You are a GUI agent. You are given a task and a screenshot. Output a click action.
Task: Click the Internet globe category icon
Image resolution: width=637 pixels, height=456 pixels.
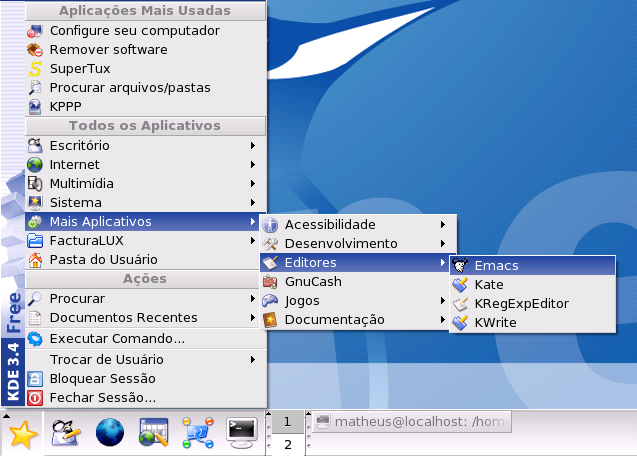35,165
